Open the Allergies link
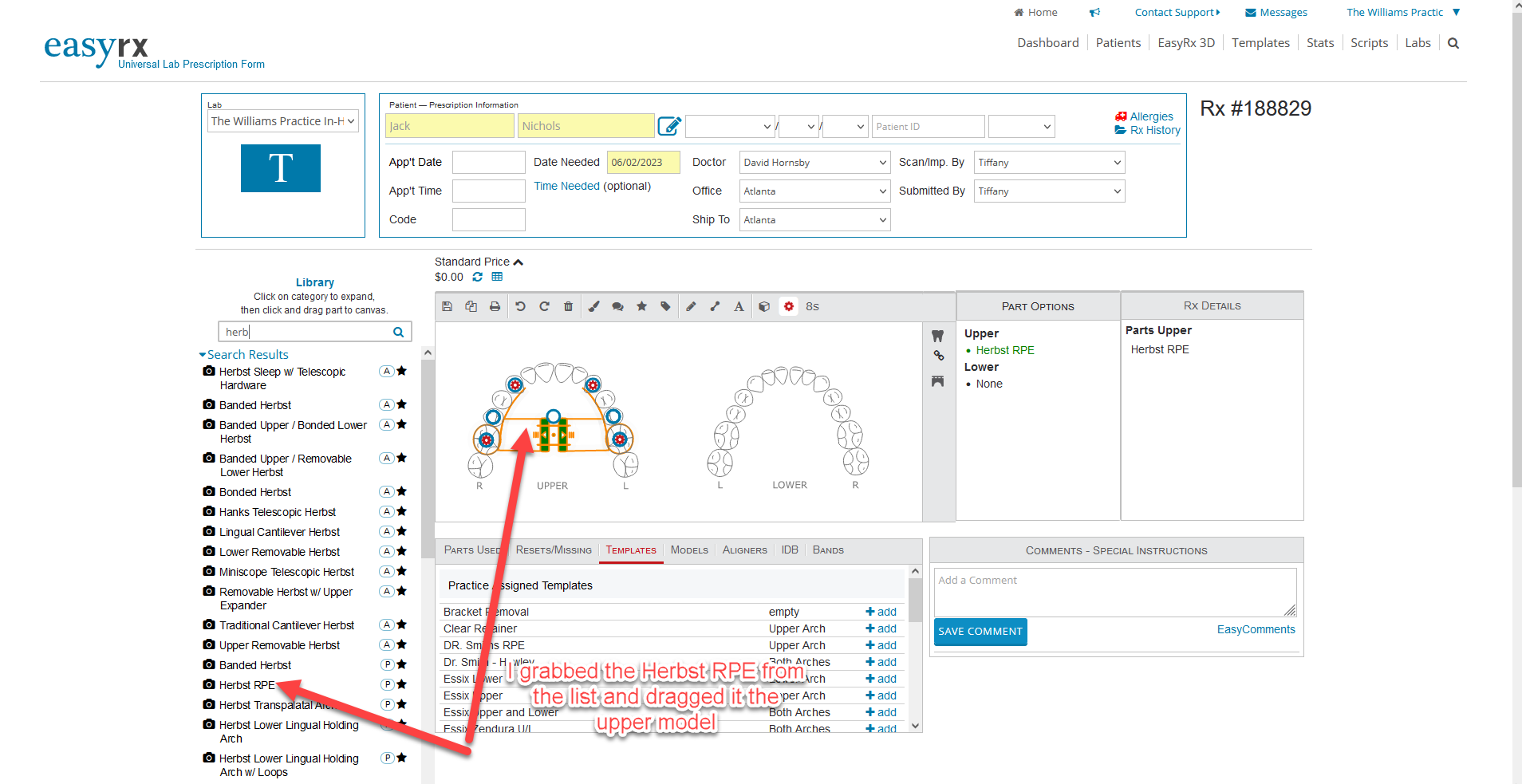Screen dimensions: 1522x784 coord(1144,116)
